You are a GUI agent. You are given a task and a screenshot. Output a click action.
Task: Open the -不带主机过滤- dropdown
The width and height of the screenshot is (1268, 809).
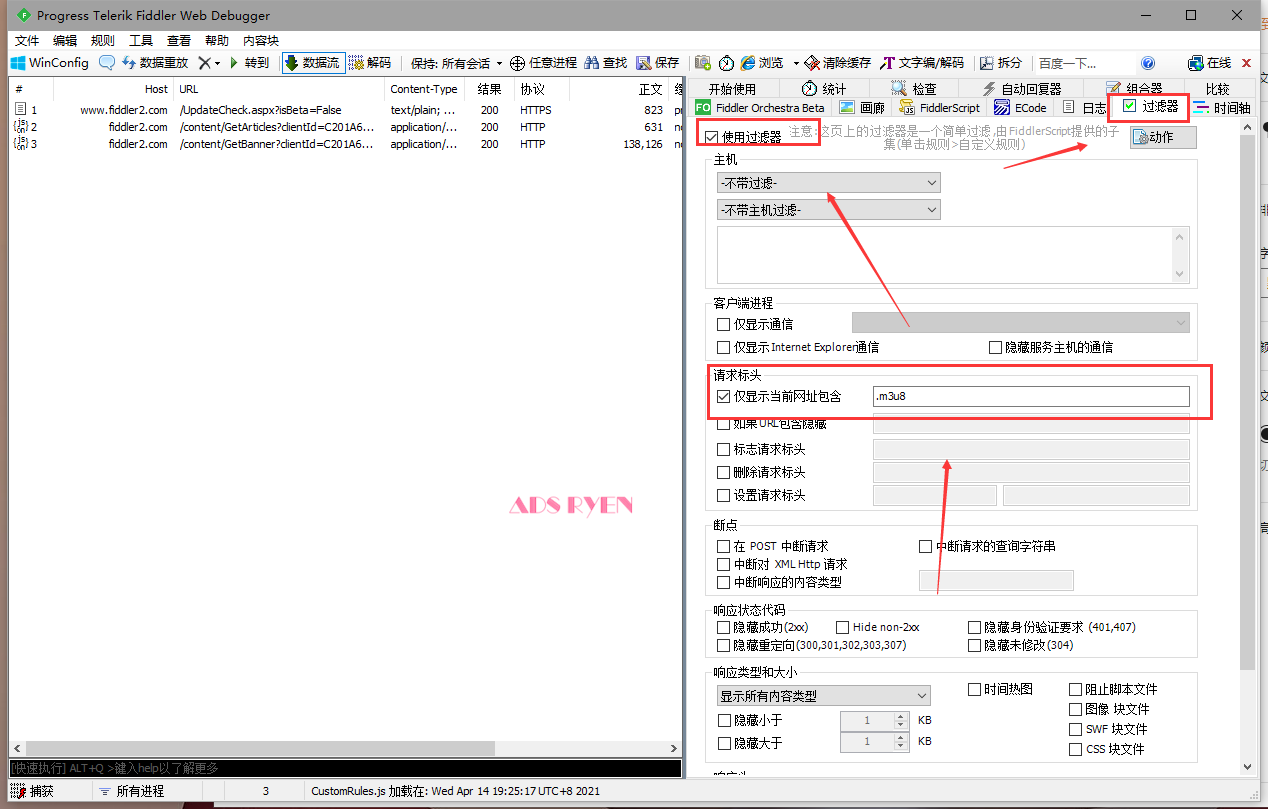(x=829, y=210)
